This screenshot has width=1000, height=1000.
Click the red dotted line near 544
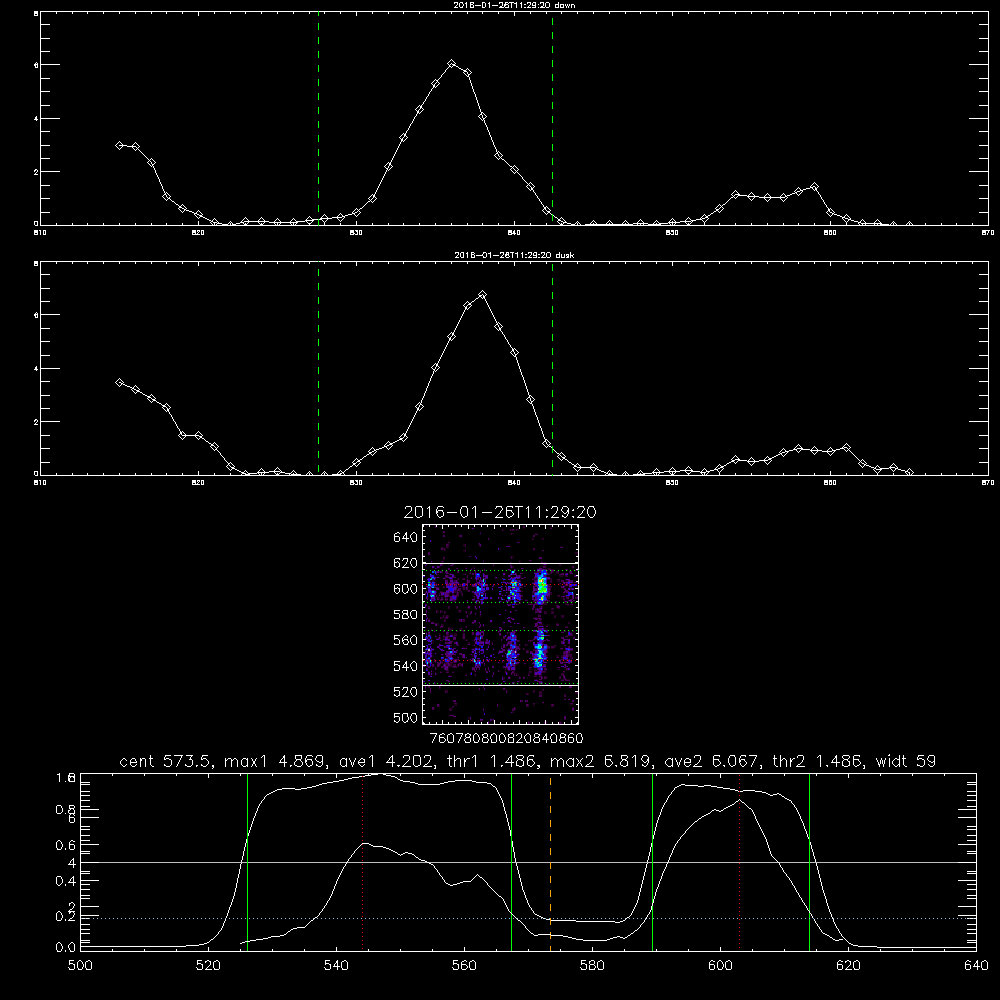362,861
